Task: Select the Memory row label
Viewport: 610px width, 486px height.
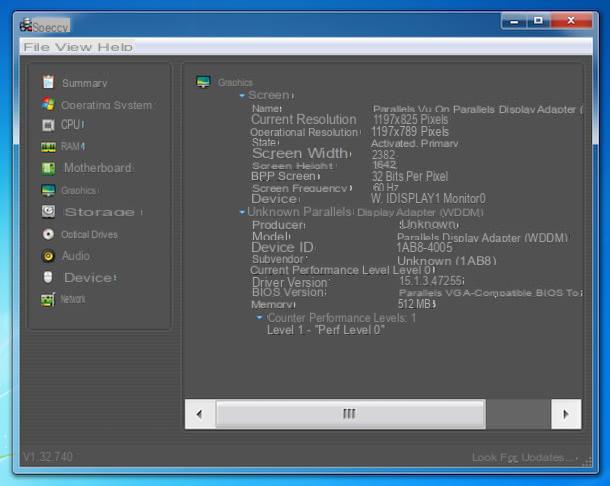Action: tap(272, 304)
